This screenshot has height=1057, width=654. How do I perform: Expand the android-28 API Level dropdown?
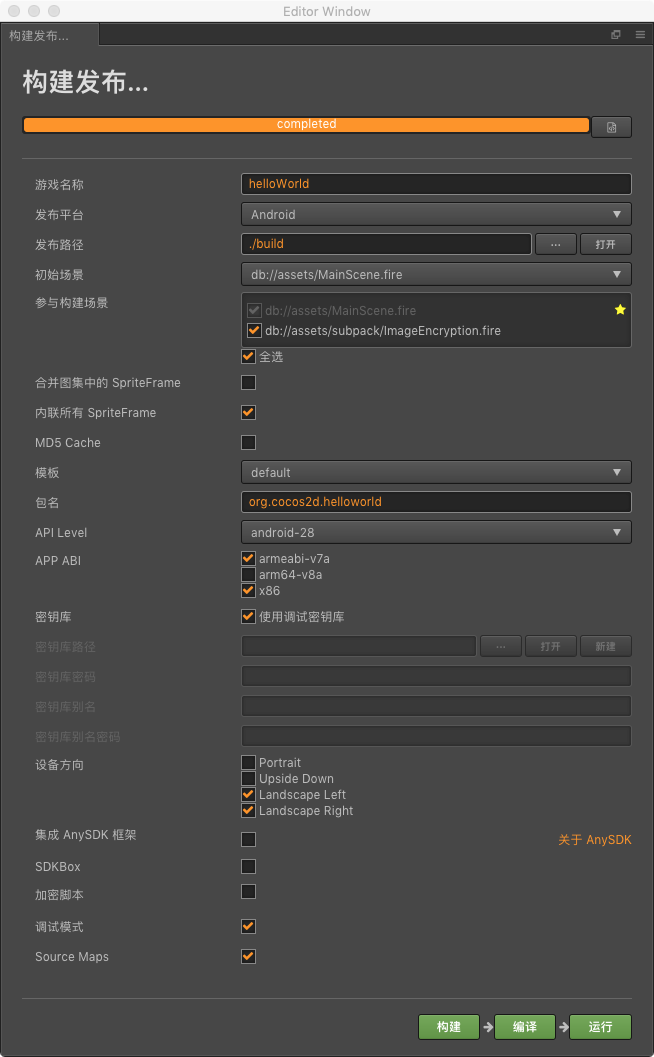(x=436, y=532)
